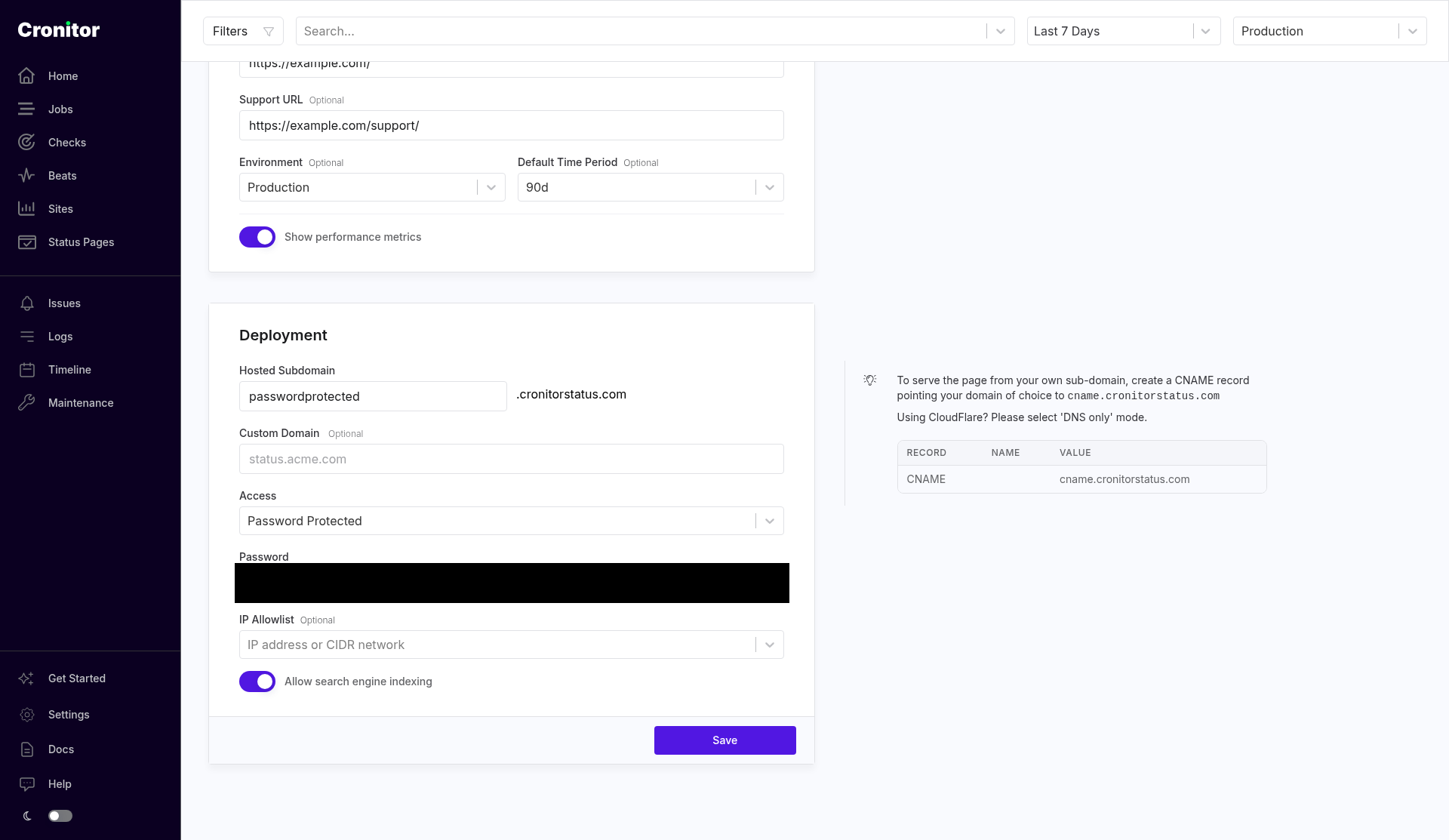Expand the Search bar dropdown arrow
Viewport: 1449px width, 840px height.
(1001, 31)
